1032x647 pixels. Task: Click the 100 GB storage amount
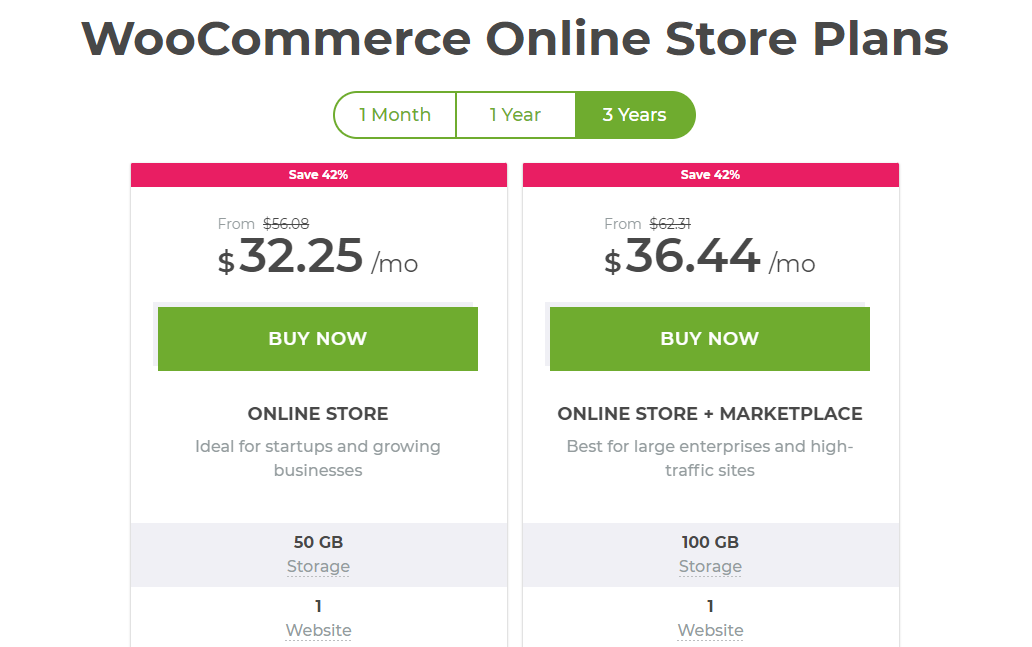pyautogui.click(x=710, y=543)
